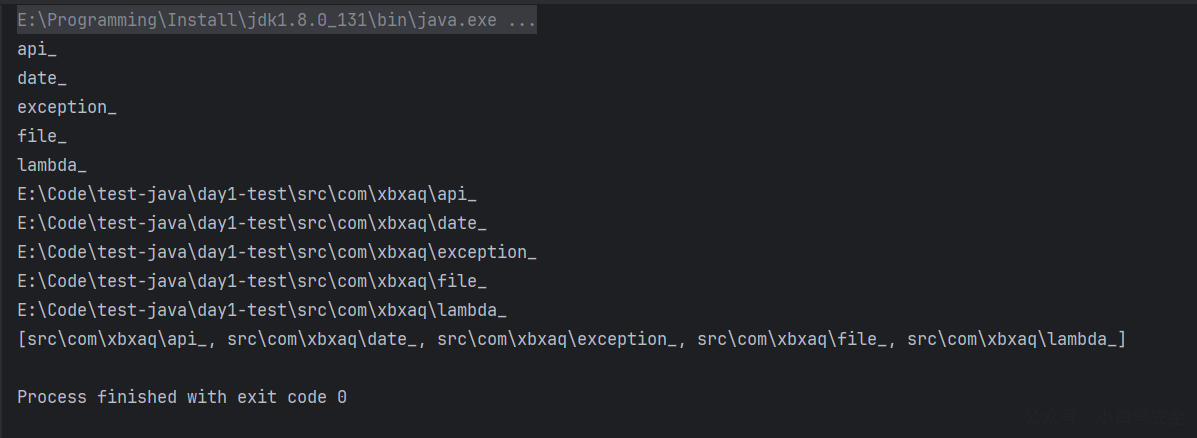Image resolution: width=1197 pixels, height=438 pixels.
Task: Click src\com\xbxaq\exception_ in the bracketed list
Action: pyautogui.click(x=557, y=340)
